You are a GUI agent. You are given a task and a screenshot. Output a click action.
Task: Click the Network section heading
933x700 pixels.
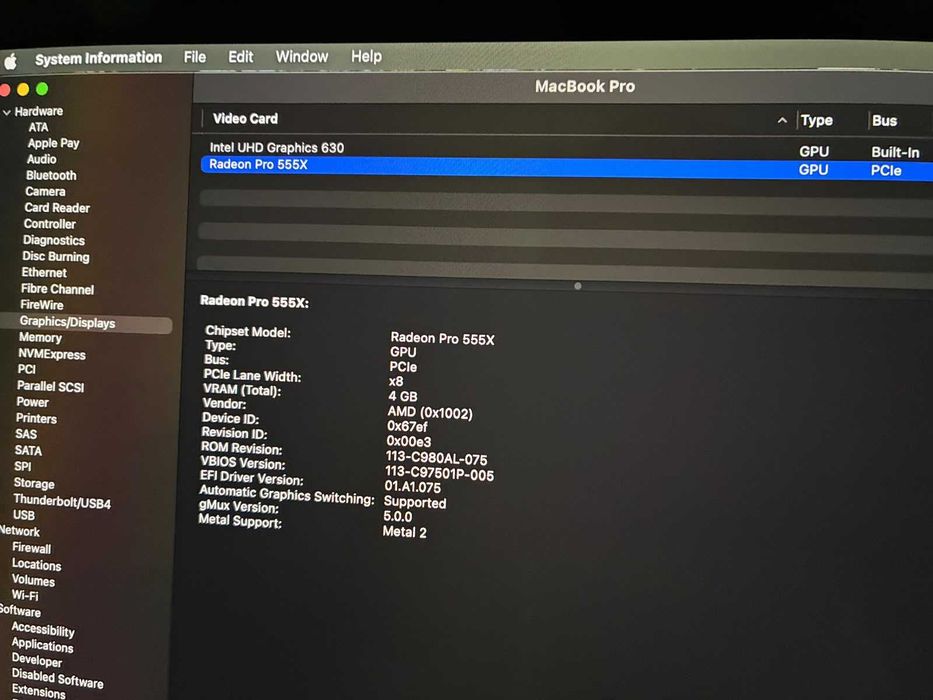tap(20, 531)
